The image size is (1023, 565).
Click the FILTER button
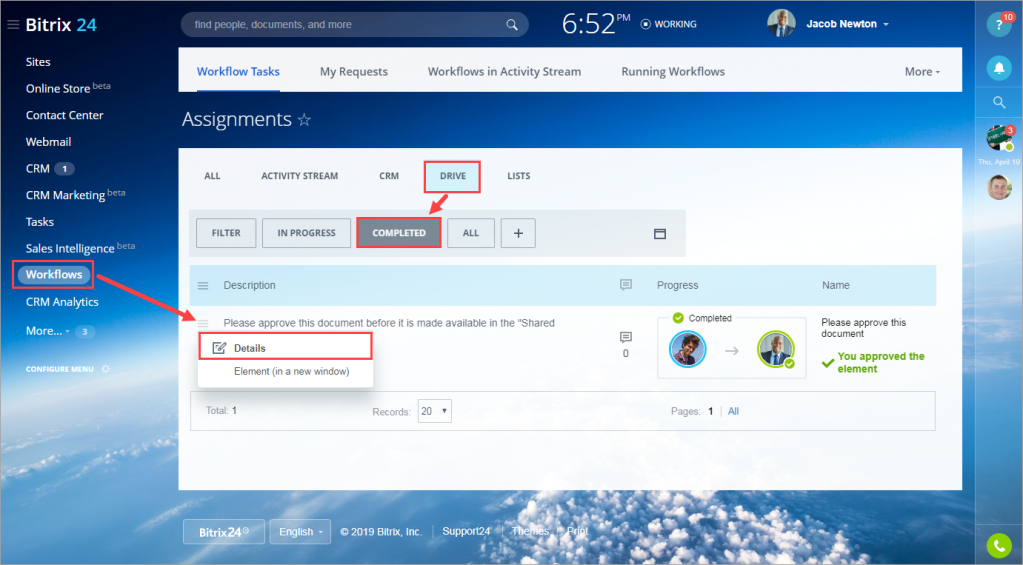point(226,233)
